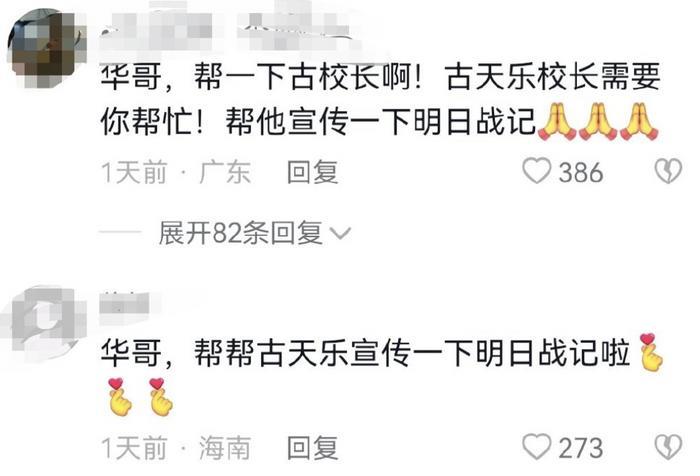Click the praying hands emoji row
This screenshot has width=700, height=476.
[598, 122]
